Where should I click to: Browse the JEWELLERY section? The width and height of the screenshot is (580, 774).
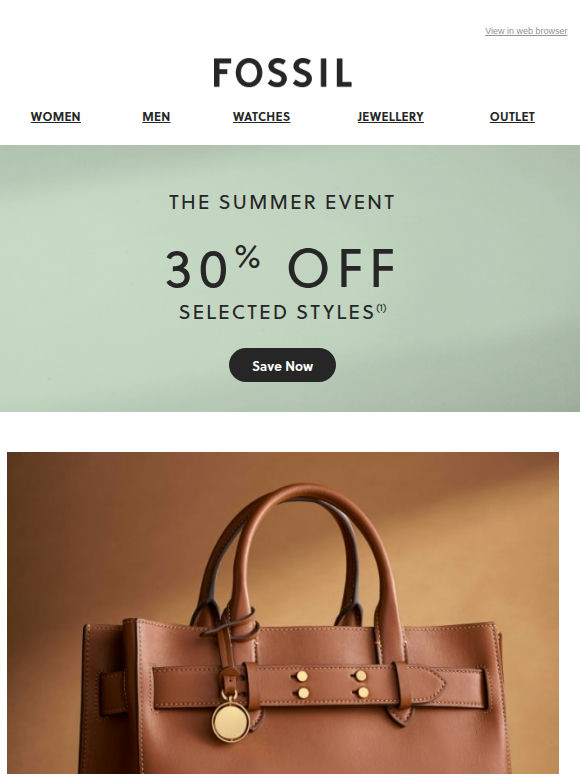pos(390,116)
